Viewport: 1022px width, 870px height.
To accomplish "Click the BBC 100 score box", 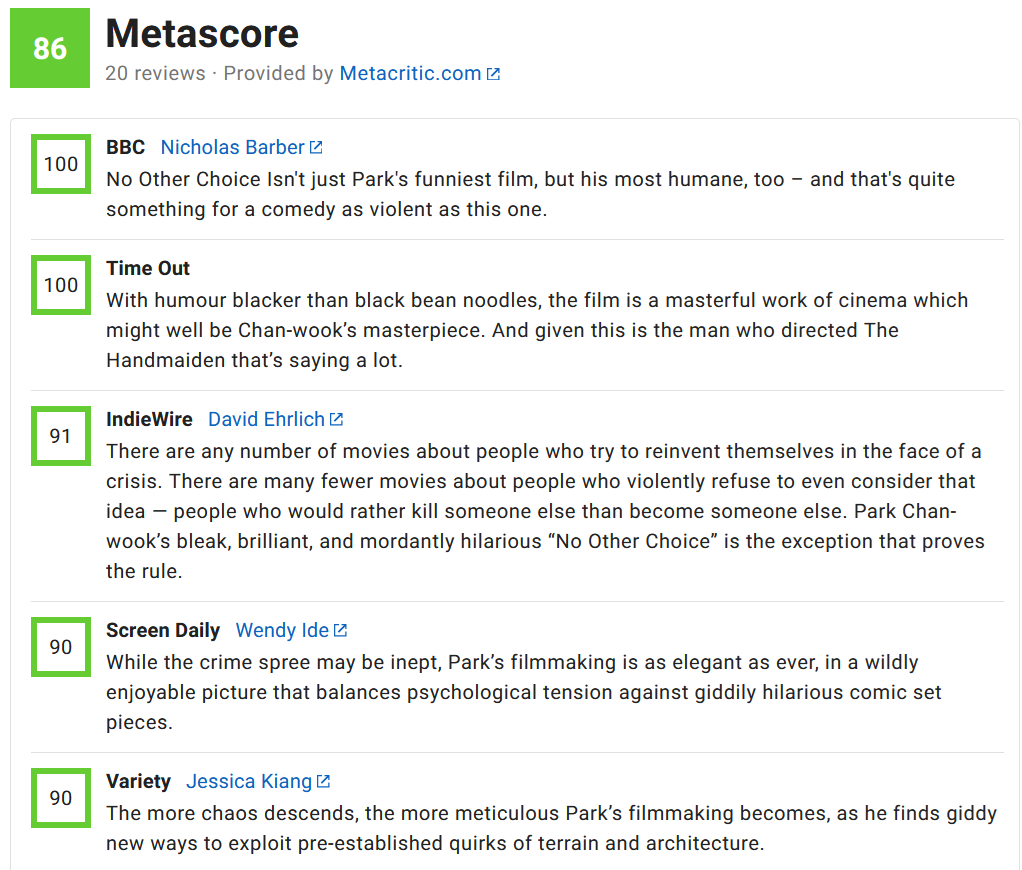I will click(x=61, y=164).
